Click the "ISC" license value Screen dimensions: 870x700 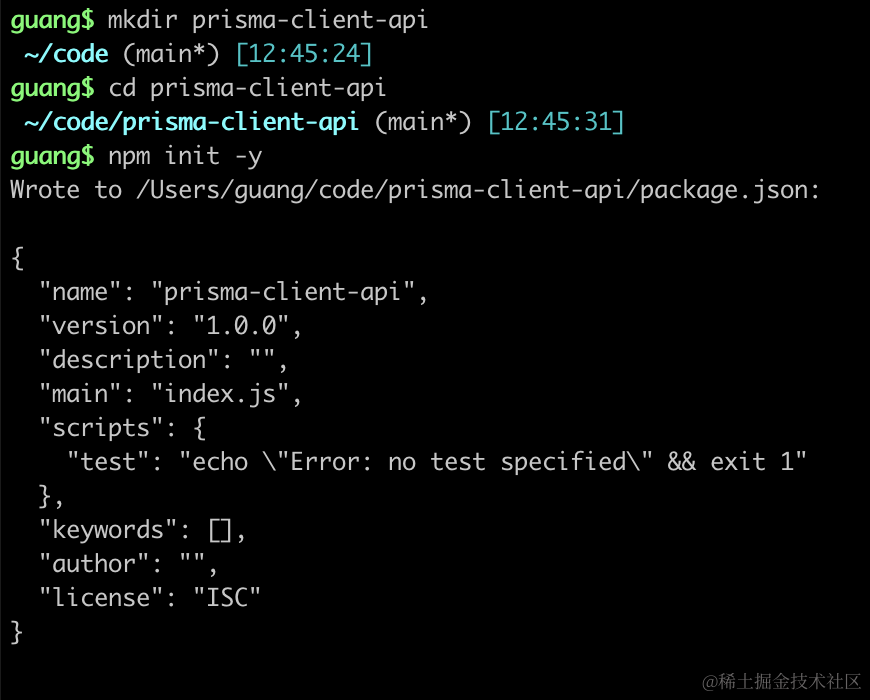[227, 598]
